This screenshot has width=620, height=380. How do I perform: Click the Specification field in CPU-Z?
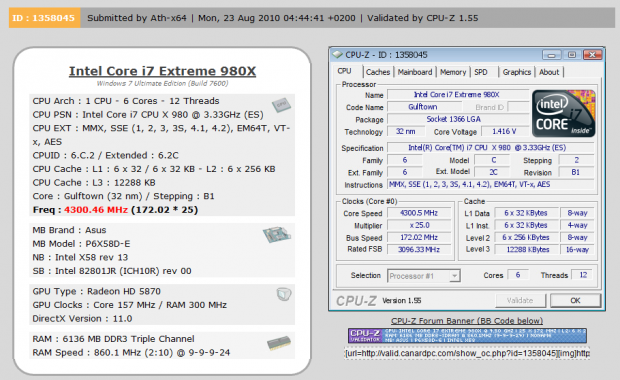pyautogui.click(x=490, y=147)
